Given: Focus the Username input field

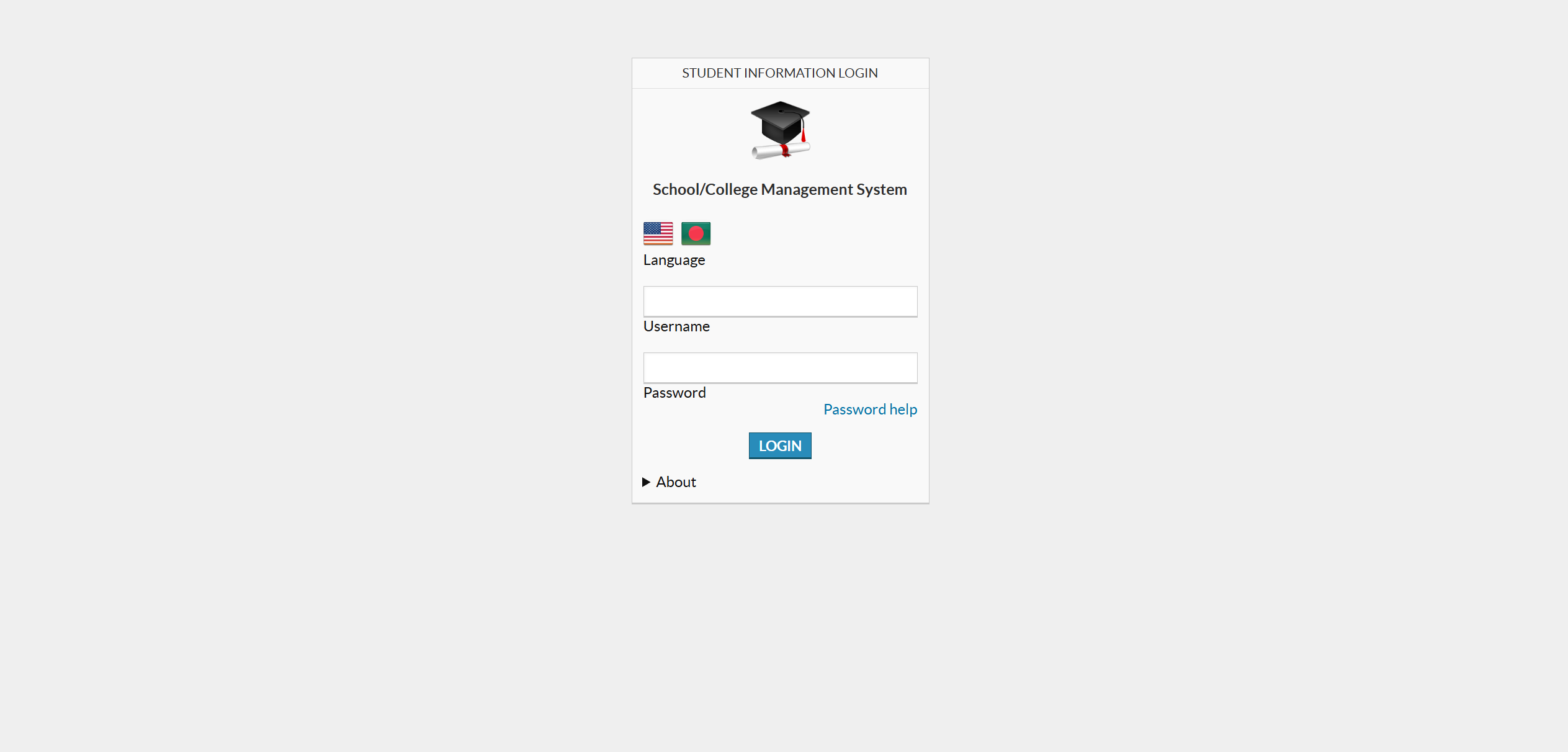Looking at the screenshot, I should click(x=781, y=302).
